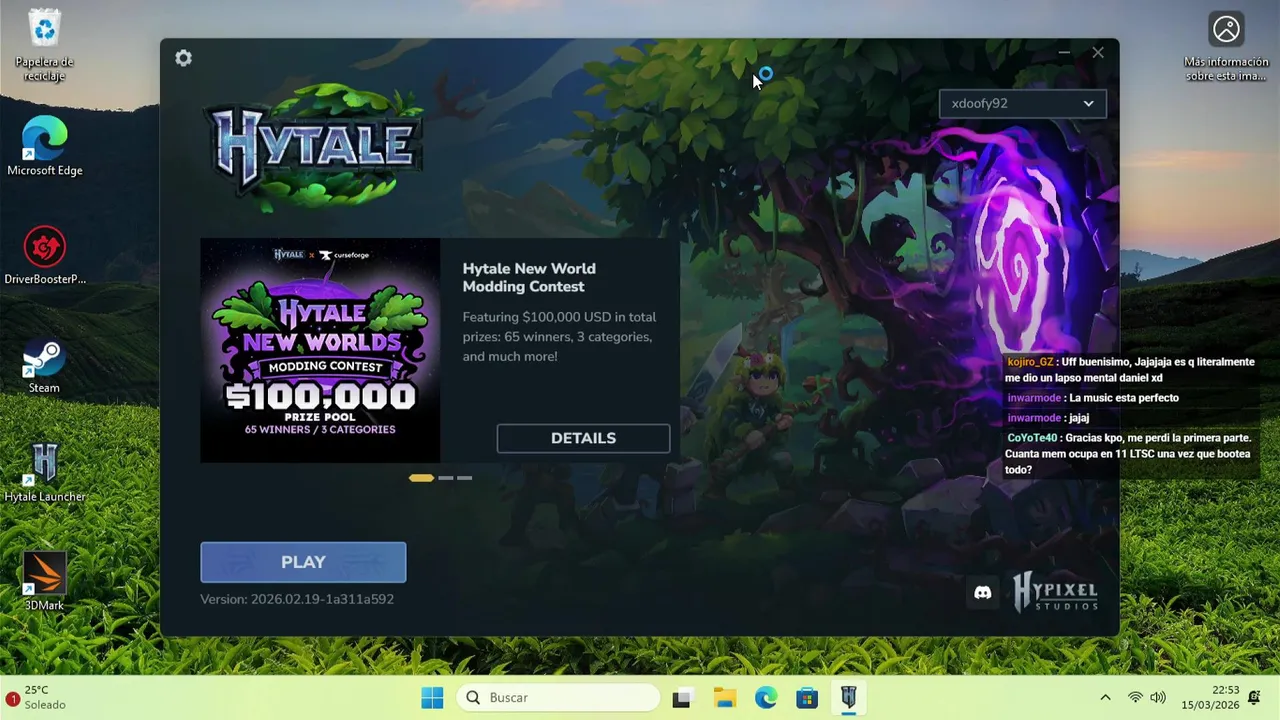Image resolution: width=1280 pixels, height=720 pixels.
Task: Select the first carousel page indicator
Action: [x=421, y=478]
